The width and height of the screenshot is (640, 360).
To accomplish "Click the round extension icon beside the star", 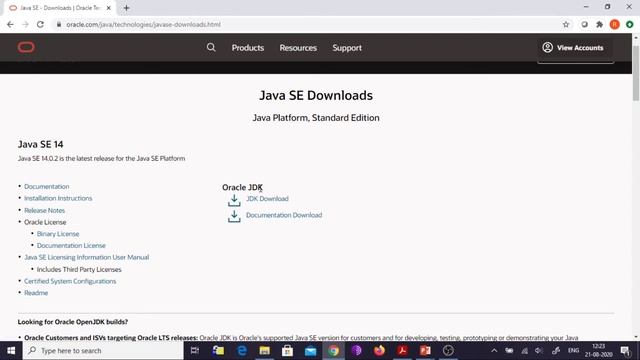I will pos(584,24).
